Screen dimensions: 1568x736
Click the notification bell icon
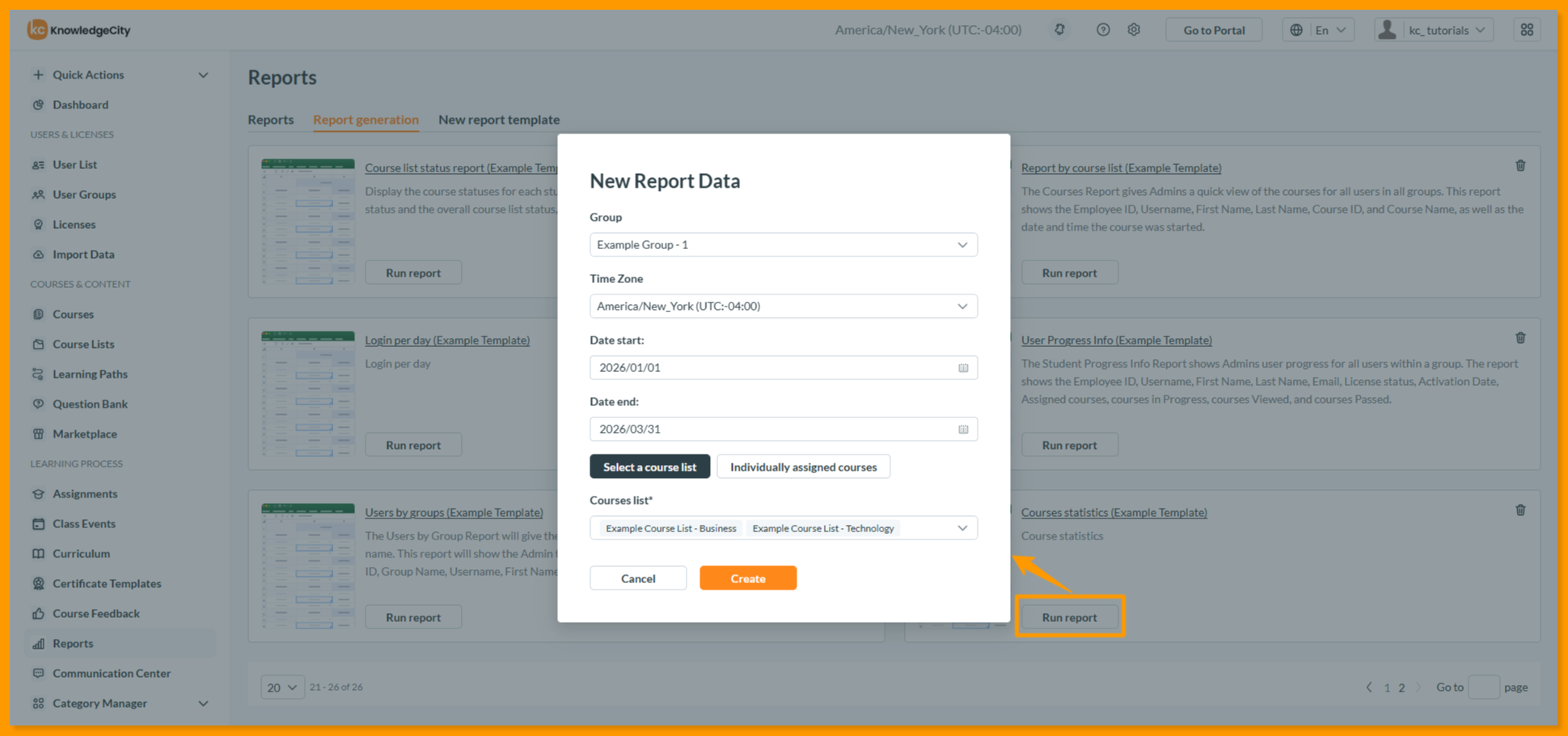[1059, 30]
